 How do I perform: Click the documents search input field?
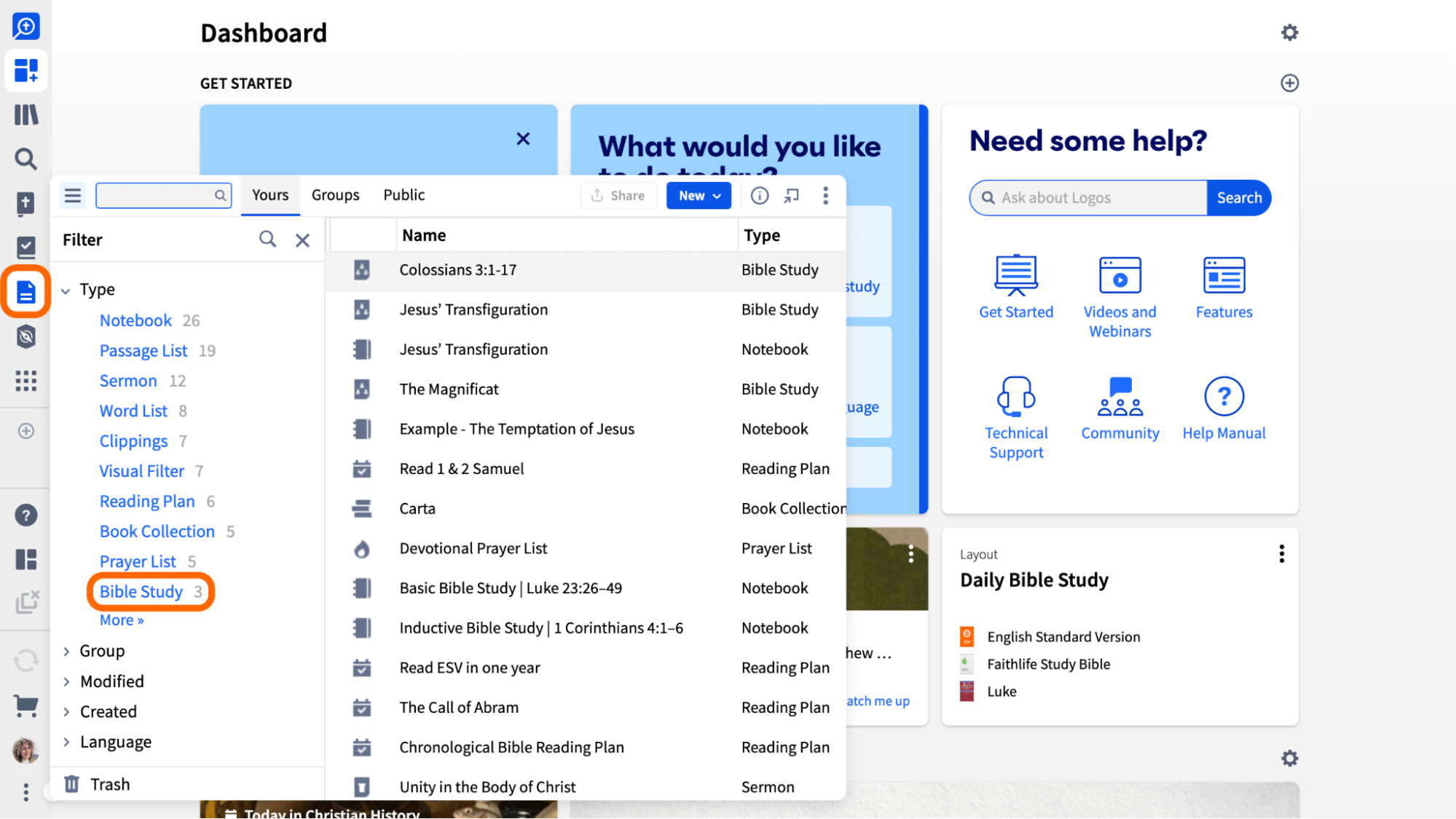pos(163,195)
